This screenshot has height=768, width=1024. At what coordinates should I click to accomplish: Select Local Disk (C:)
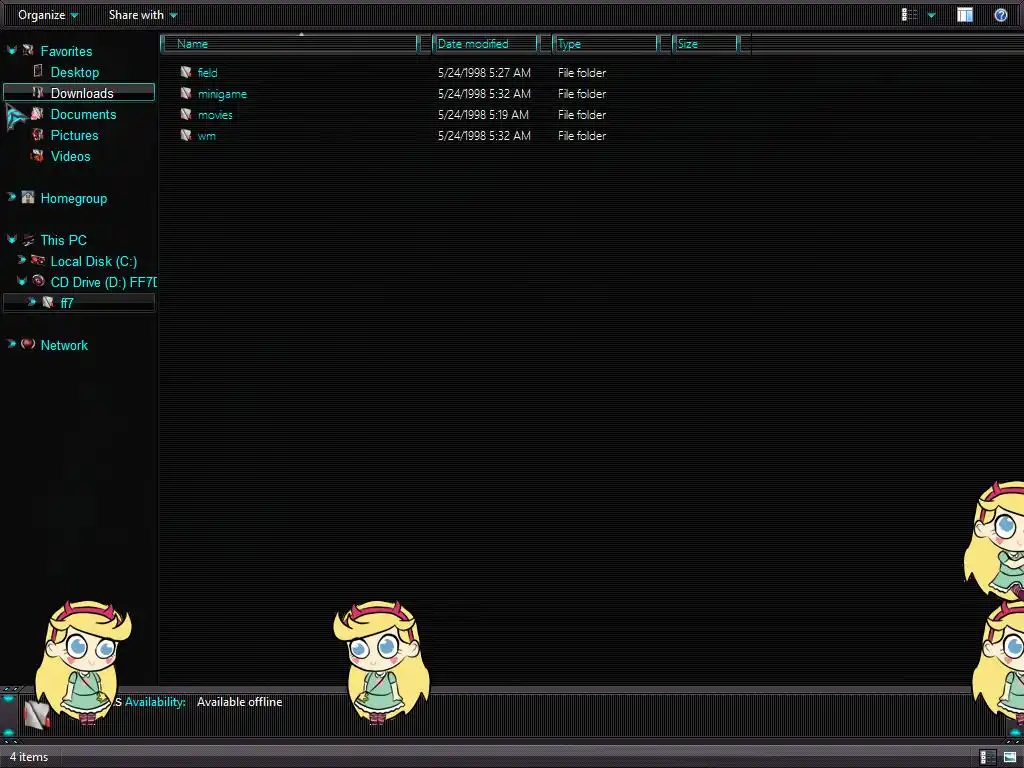click(x=94, y=261)
